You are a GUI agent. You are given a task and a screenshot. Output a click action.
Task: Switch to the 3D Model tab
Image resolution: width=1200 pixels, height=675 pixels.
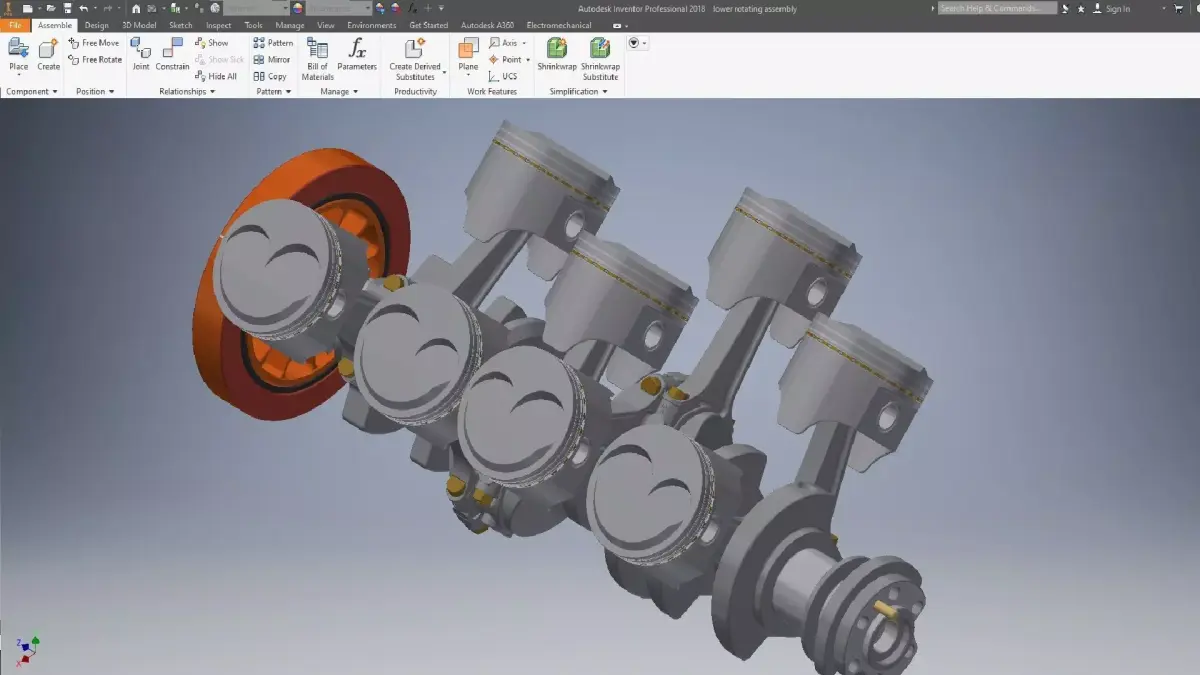[140, 25]
